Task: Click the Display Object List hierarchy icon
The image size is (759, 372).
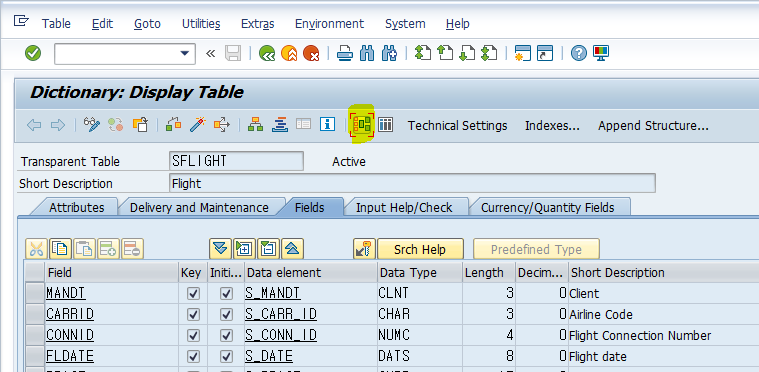Action: click(x=256, y=125)
